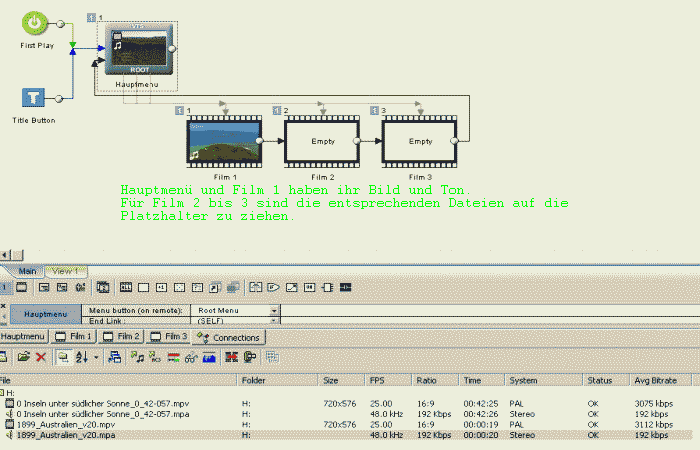Click the red X delete icon in asset toolbar
This screenshot has height=450, width=700.
coord(41,357)
